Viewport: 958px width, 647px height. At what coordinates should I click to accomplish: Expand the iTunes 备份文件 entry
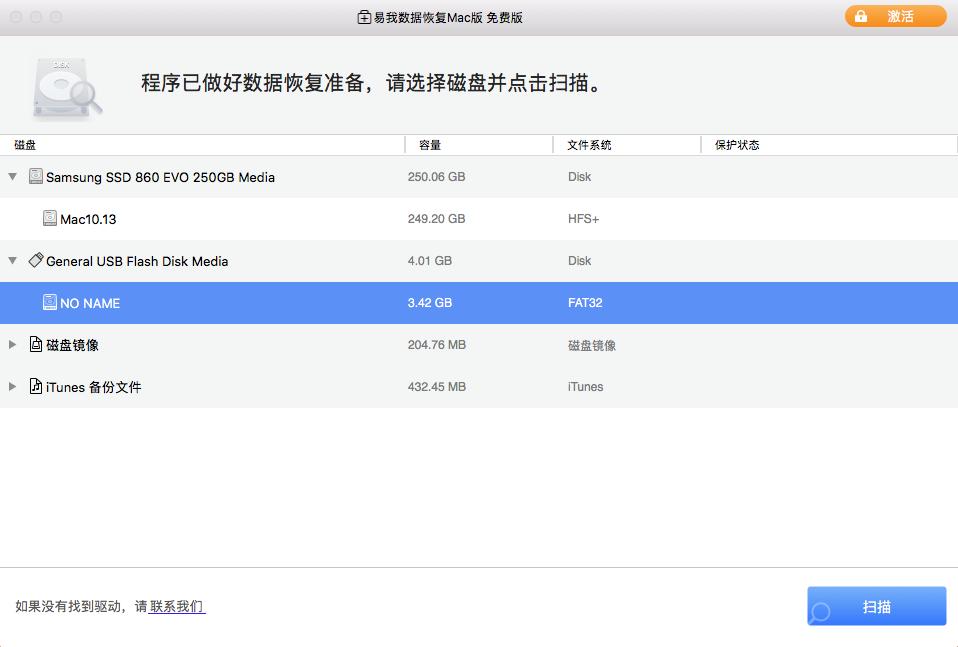coord(12,386)
